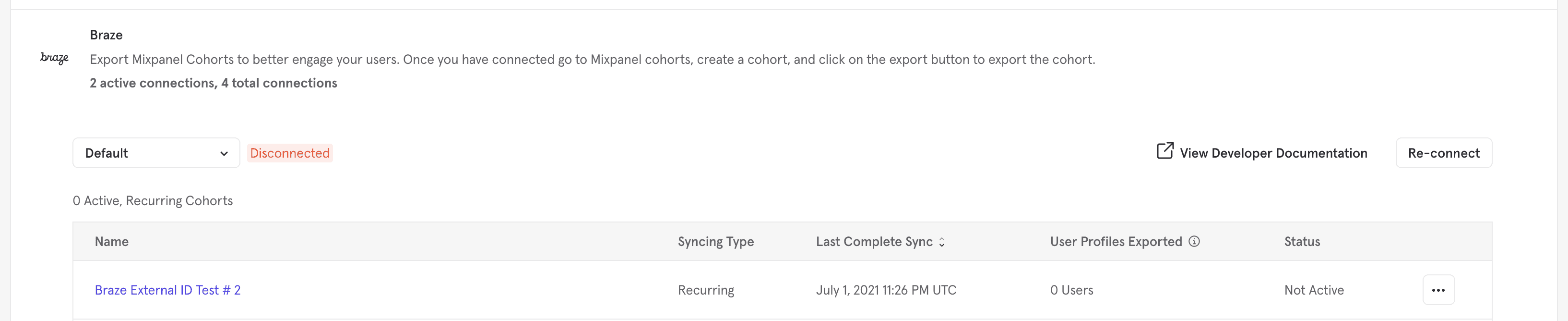Click the sort arrows on Last Complete Sync
1568x321 pixels.
[x=942, y=242]
